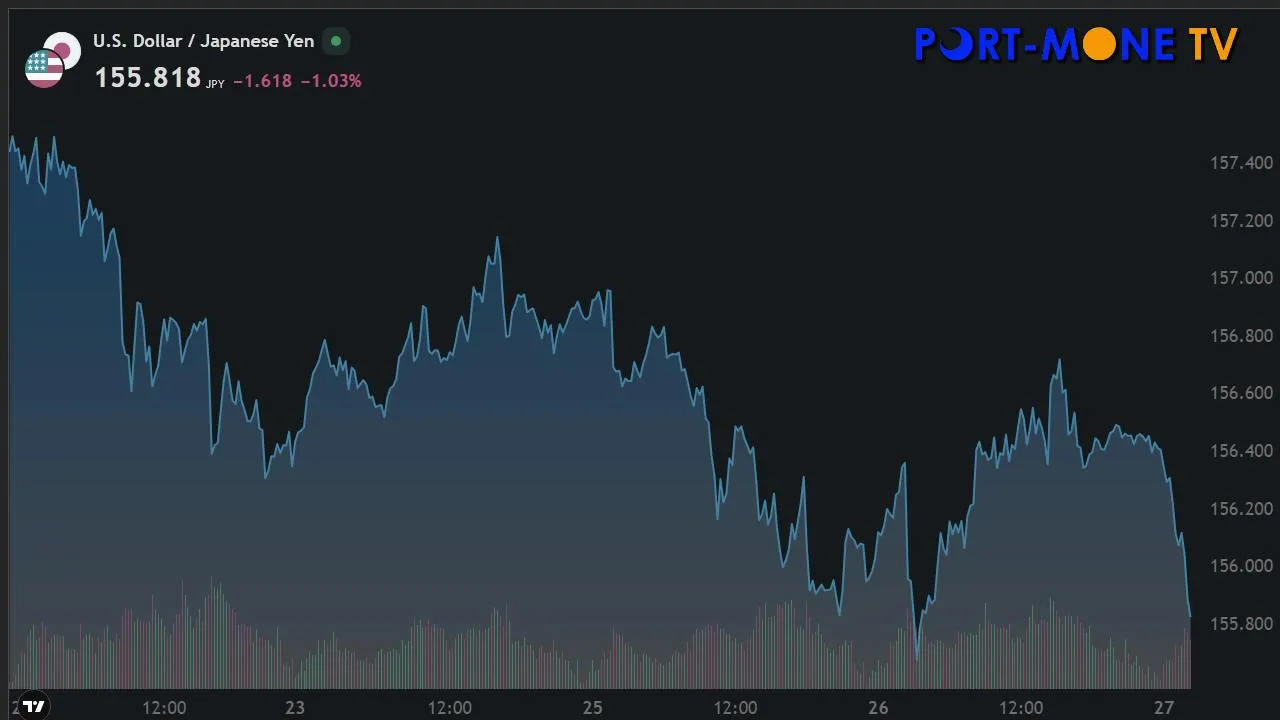
Task: Click the 12:00 label between 26 and 27
Action: pos(1021,707)
